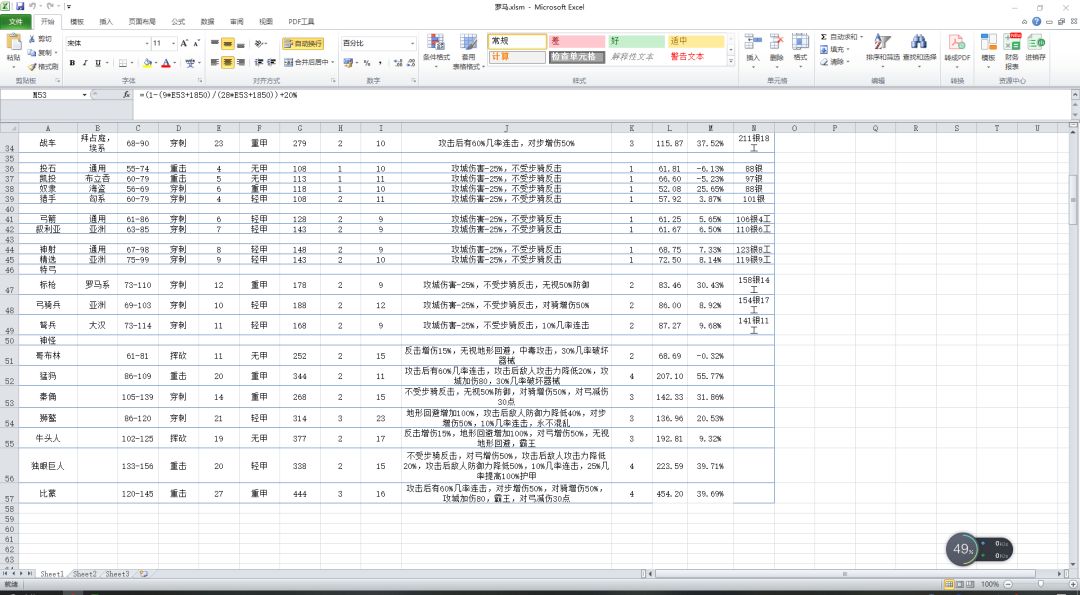This screenshot has width=1080, height=595.
Task: Toggle Wrap Text (自动换行)
Action: click(x=303, y=43)
